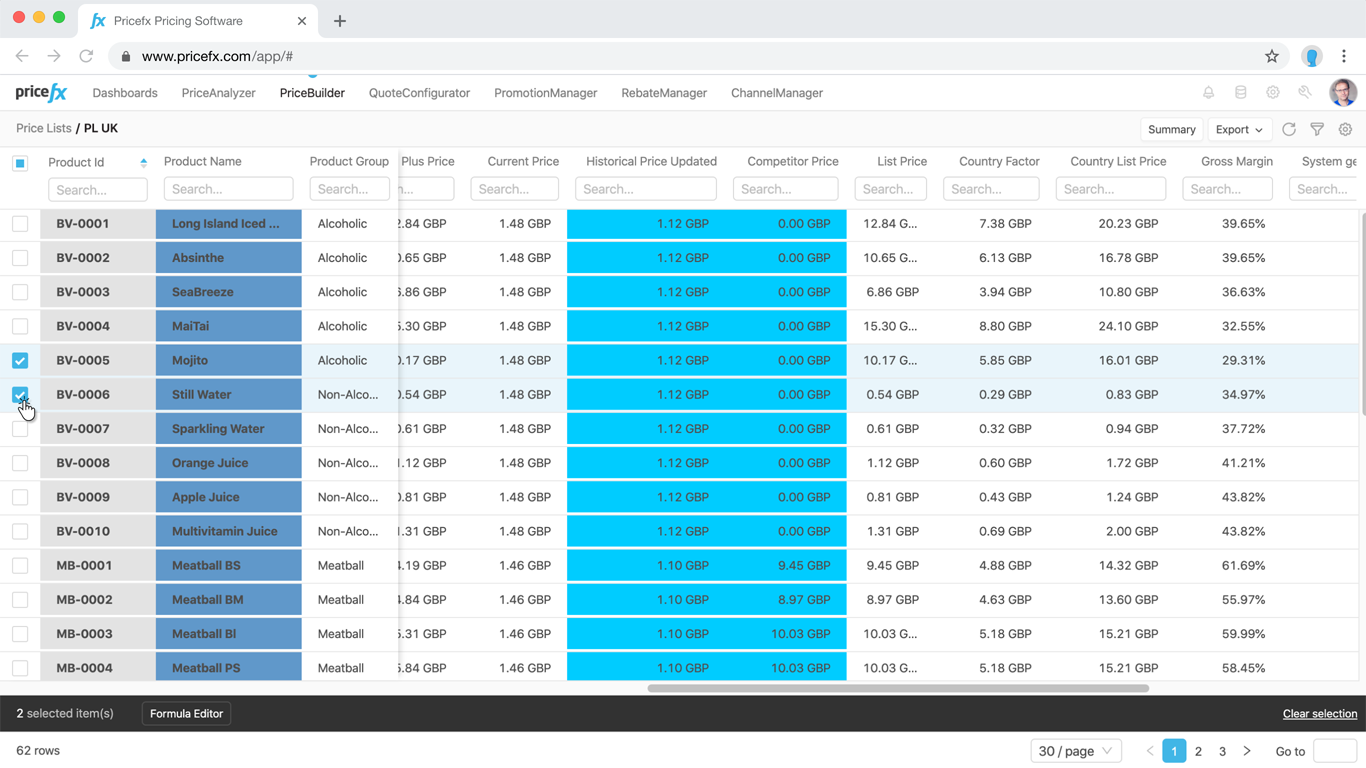Click the Formula Editor button

186,714
